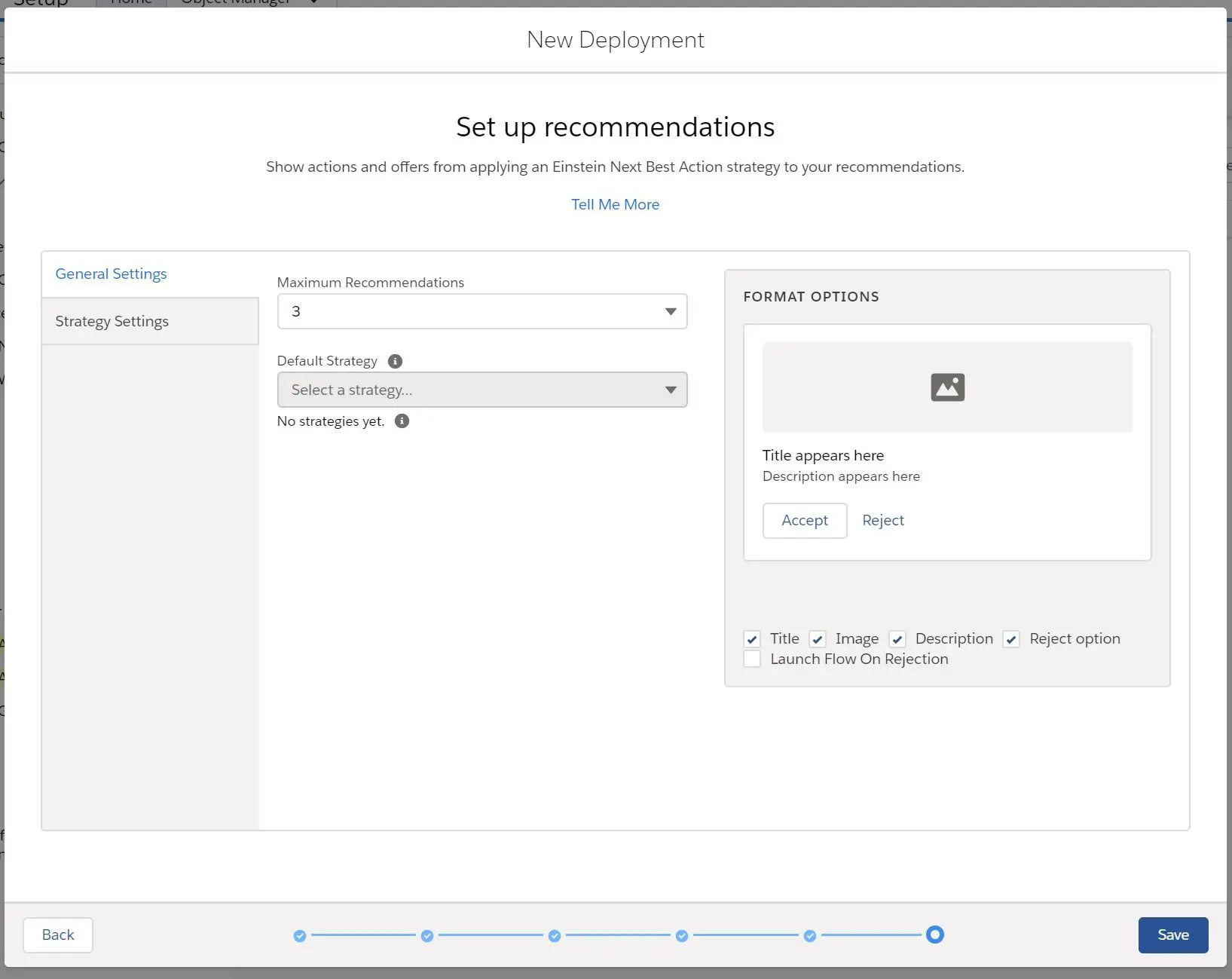Viewport: 1232px width, 979px height.
Task: Click the info icon next to No strategies yet
Action: coord(402,421)
